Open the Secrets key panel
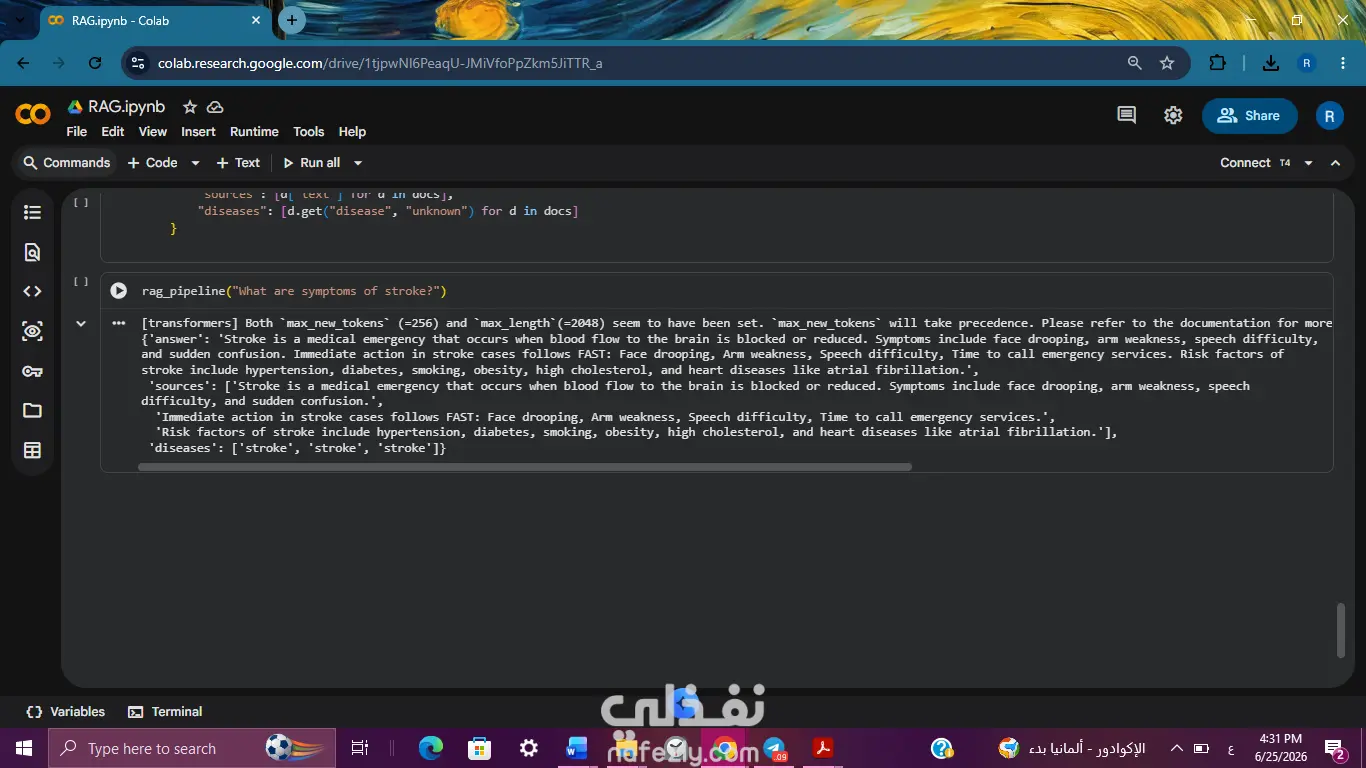 [x=32, y=371]
